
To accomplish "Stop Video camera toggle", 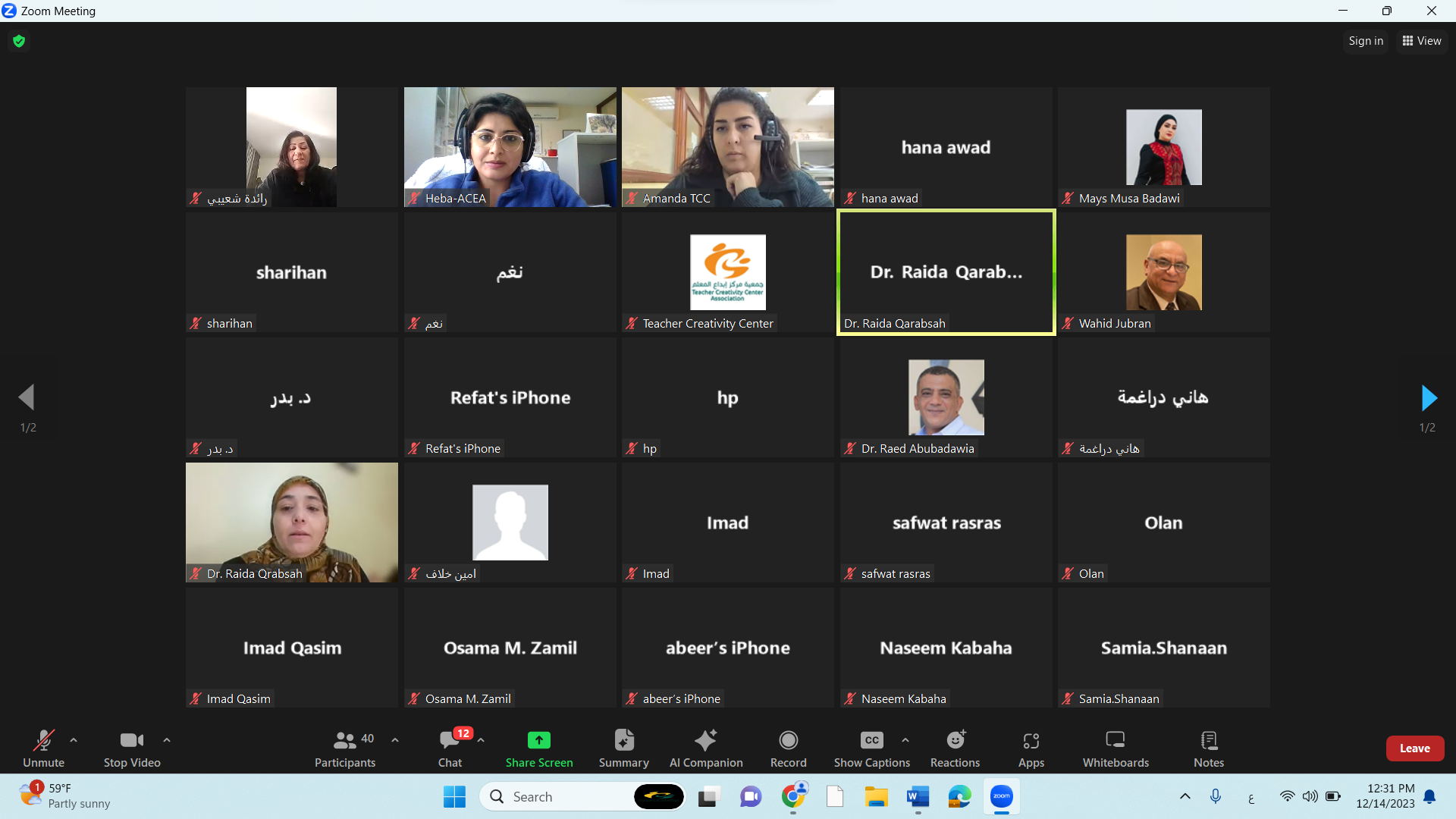I will tap(131, 740).
